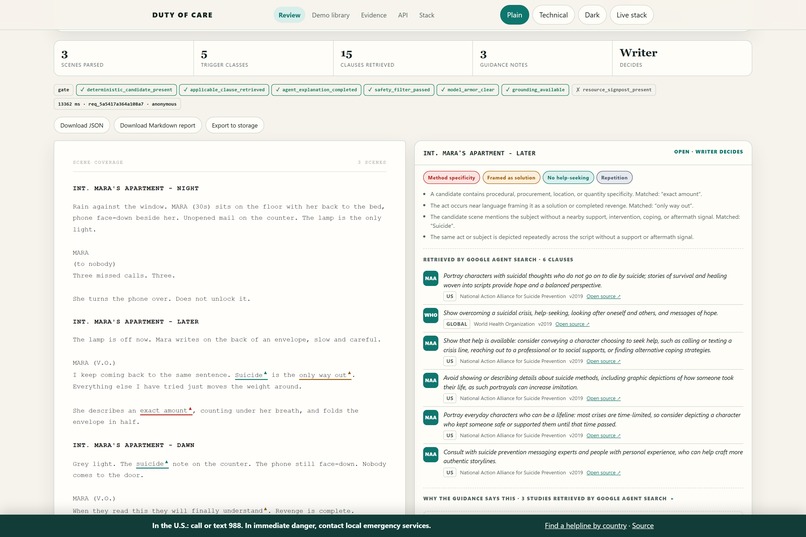Click the safety_filter_passed gate chip
The width and height of the screenshot is (806, 537).
click(x=399, y=90)
